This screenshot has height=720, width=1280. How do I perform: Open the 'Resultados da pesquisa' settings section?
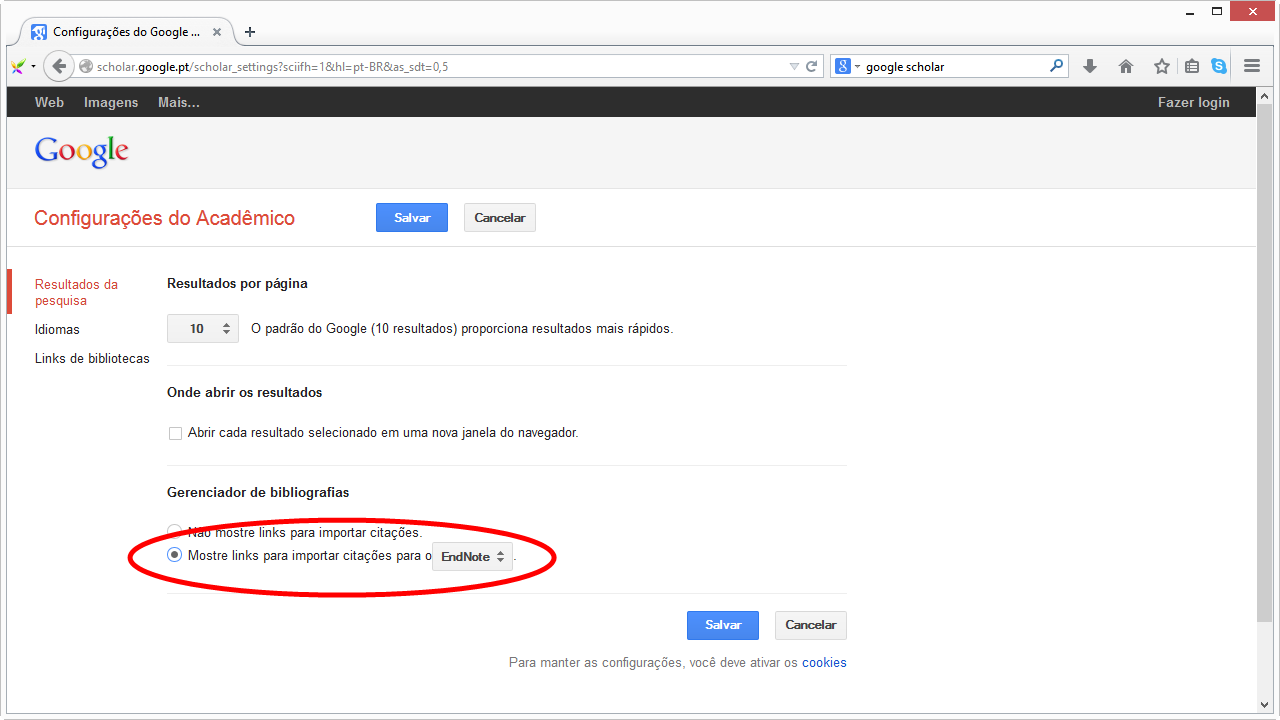(x=76, y=292)
